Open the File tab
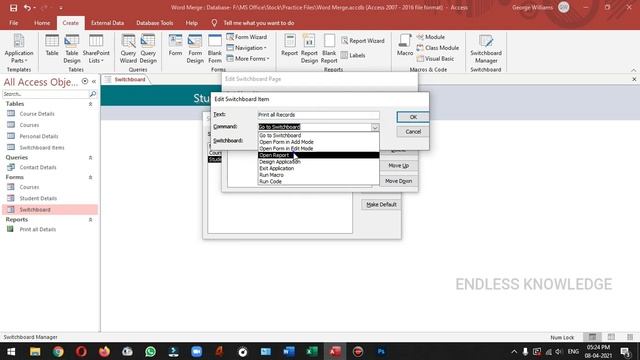The image size is (640, 360). click(13, 23)
